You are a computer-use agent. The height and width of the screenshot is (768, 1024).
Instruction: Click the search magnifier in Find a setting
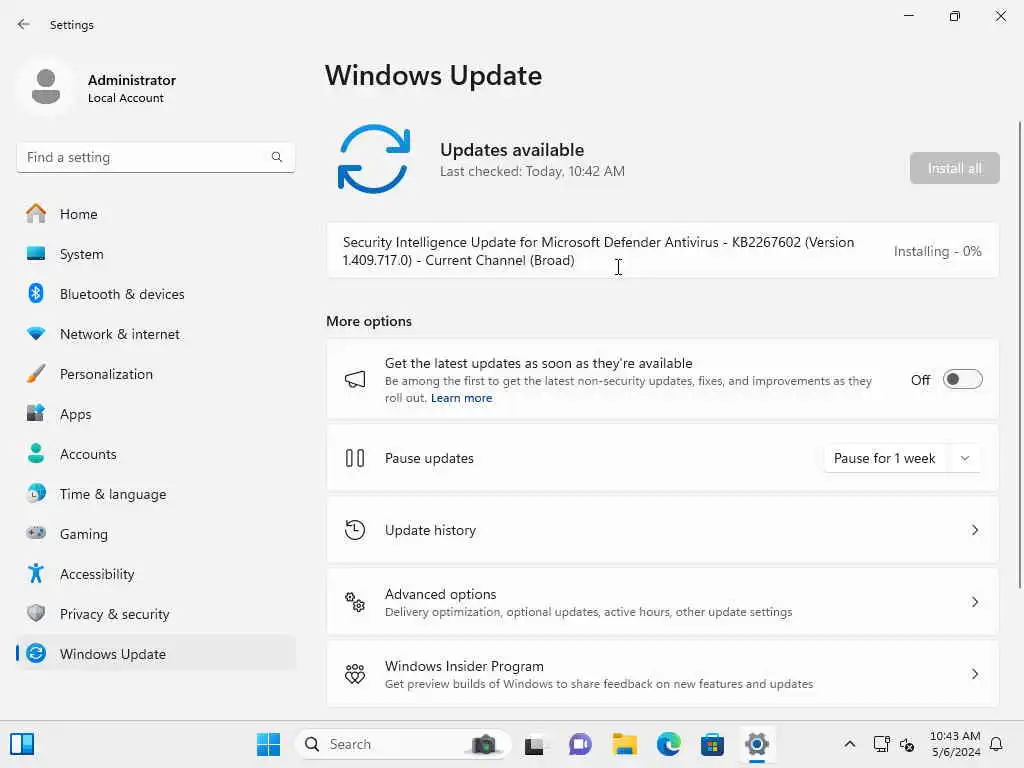(277, 157)
